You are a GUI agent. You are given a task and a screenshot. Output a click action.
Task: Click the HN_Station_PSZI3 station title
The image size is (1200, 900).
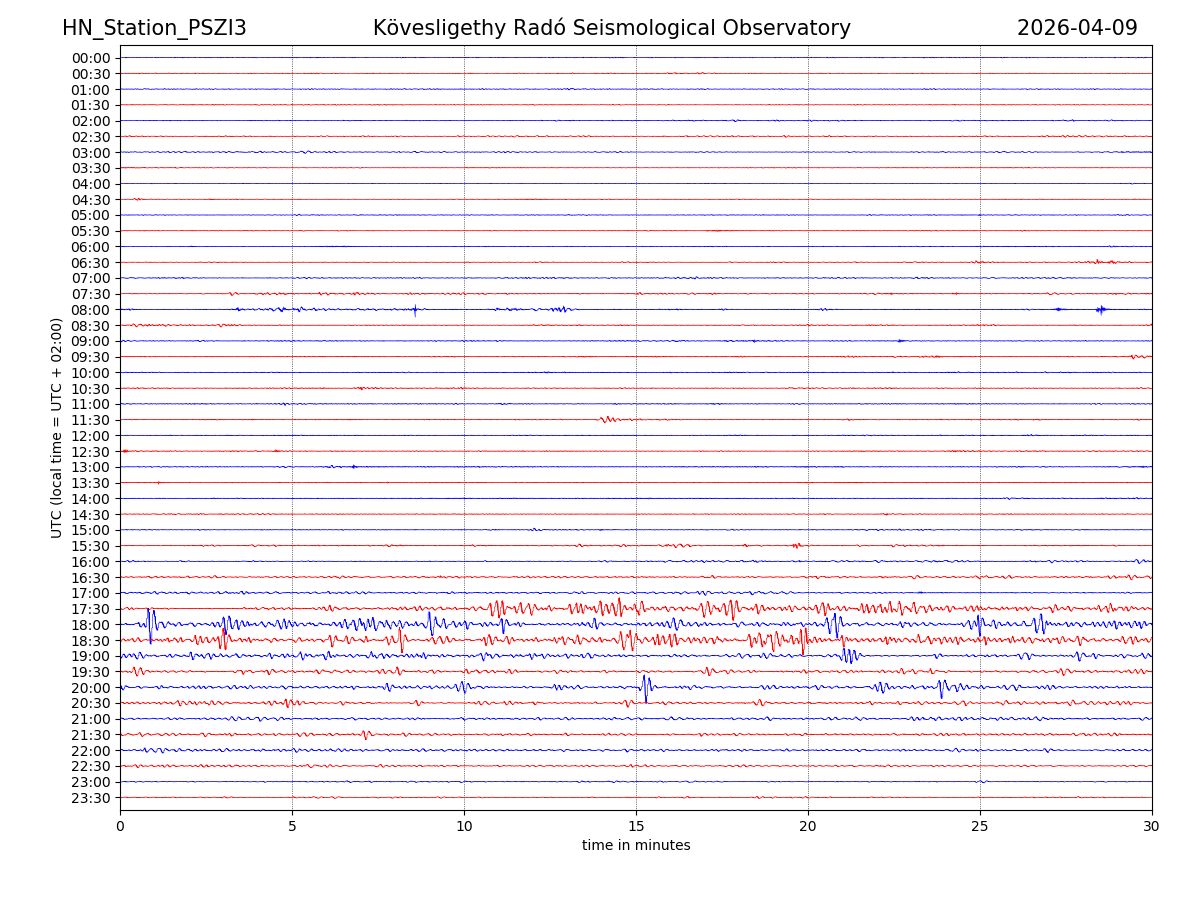point(154,28)
